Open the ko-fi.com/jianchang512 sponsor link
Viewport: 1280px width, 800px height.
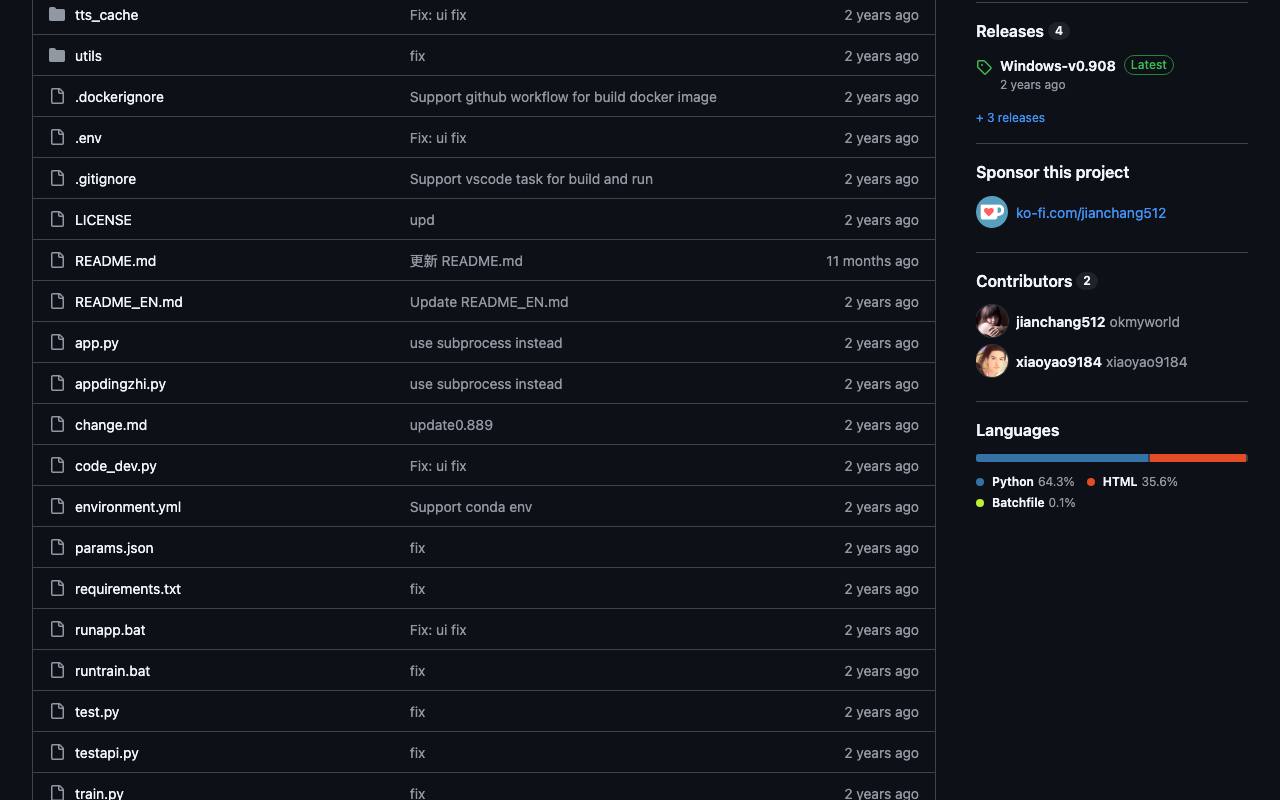coord(1091,213)
